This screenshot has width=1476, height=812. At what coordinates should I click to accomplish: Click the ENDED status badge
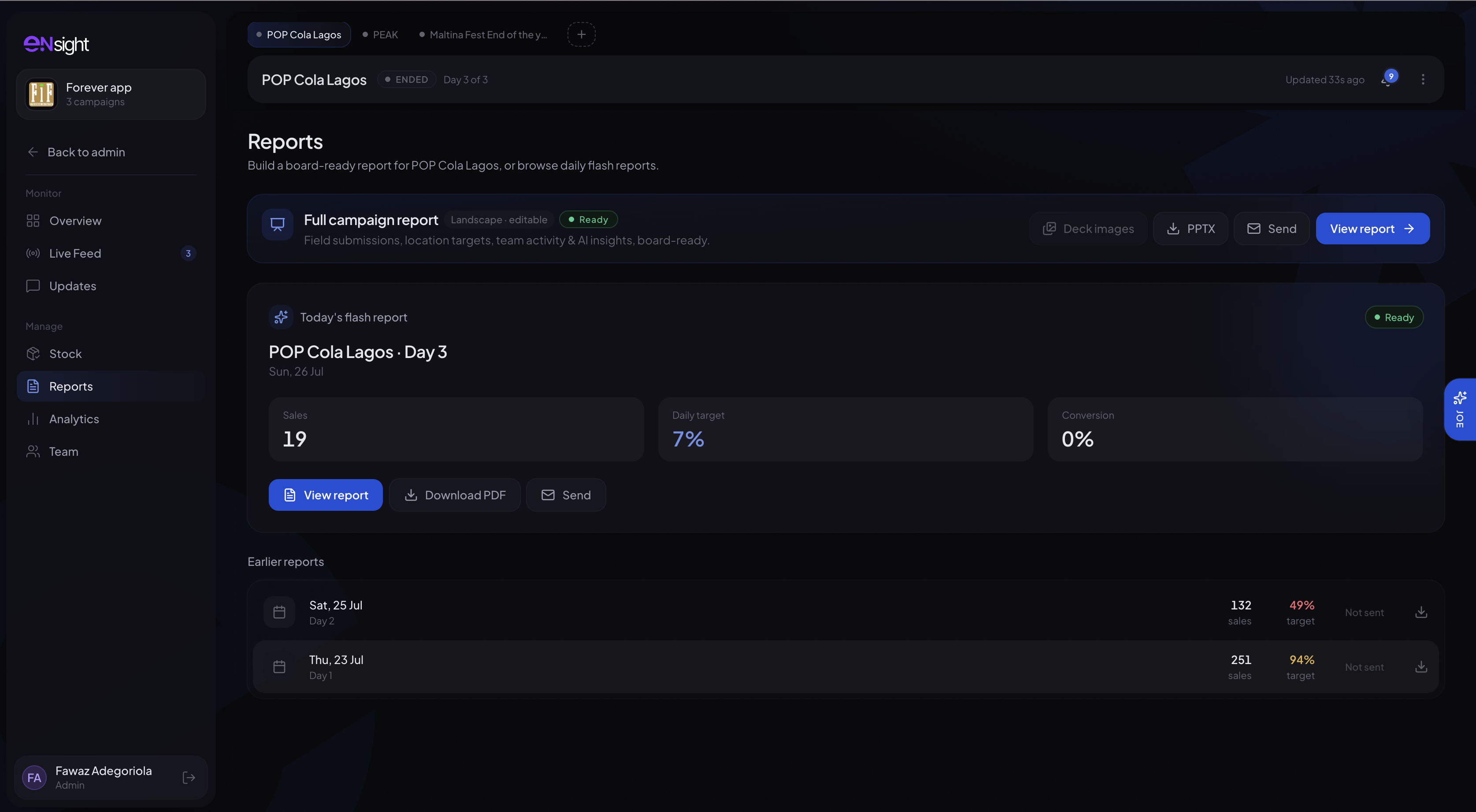[x=406, y=80]
